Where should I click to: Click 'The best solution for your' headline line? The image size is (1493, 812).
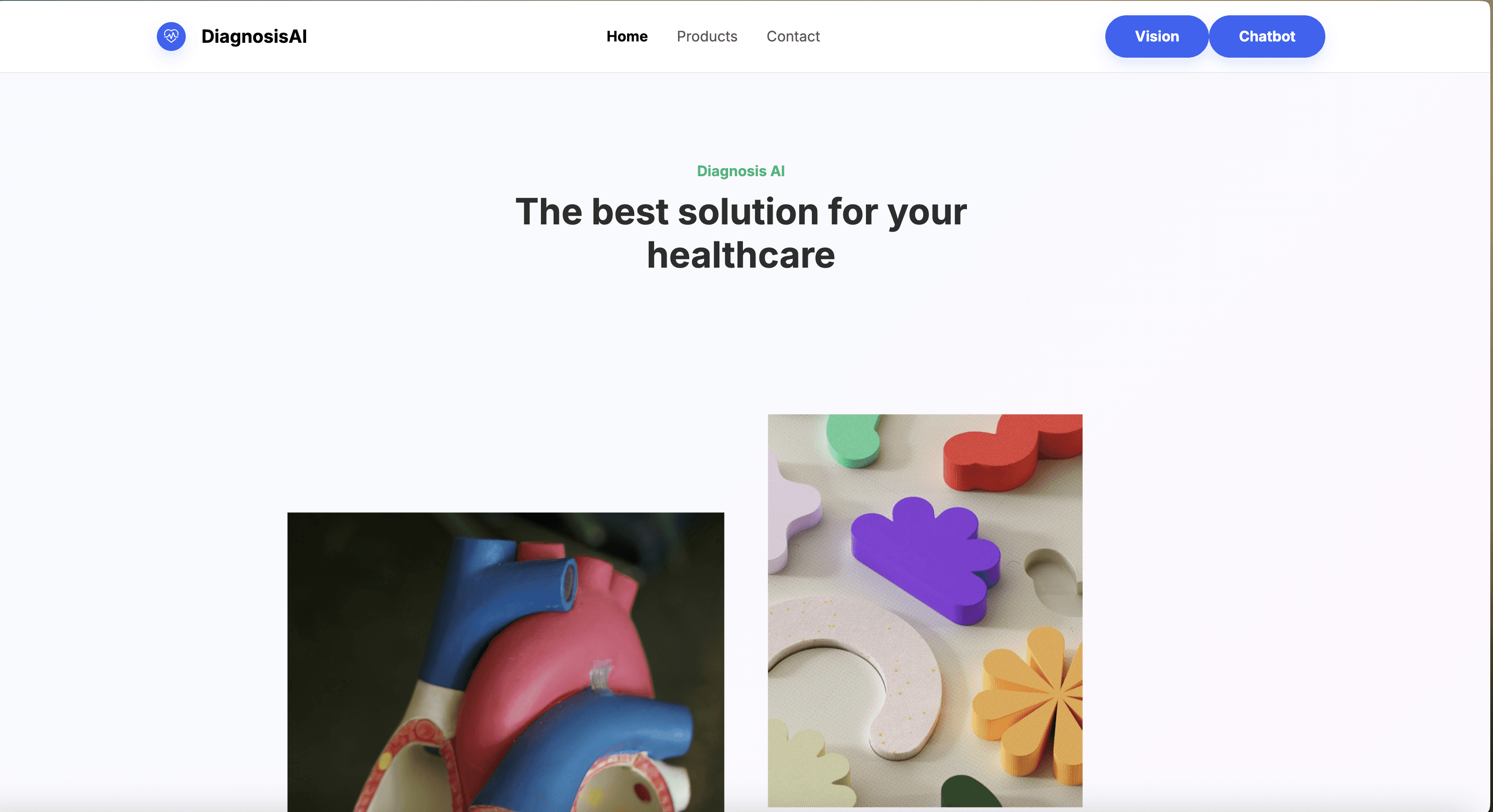(x=741, y=212)
